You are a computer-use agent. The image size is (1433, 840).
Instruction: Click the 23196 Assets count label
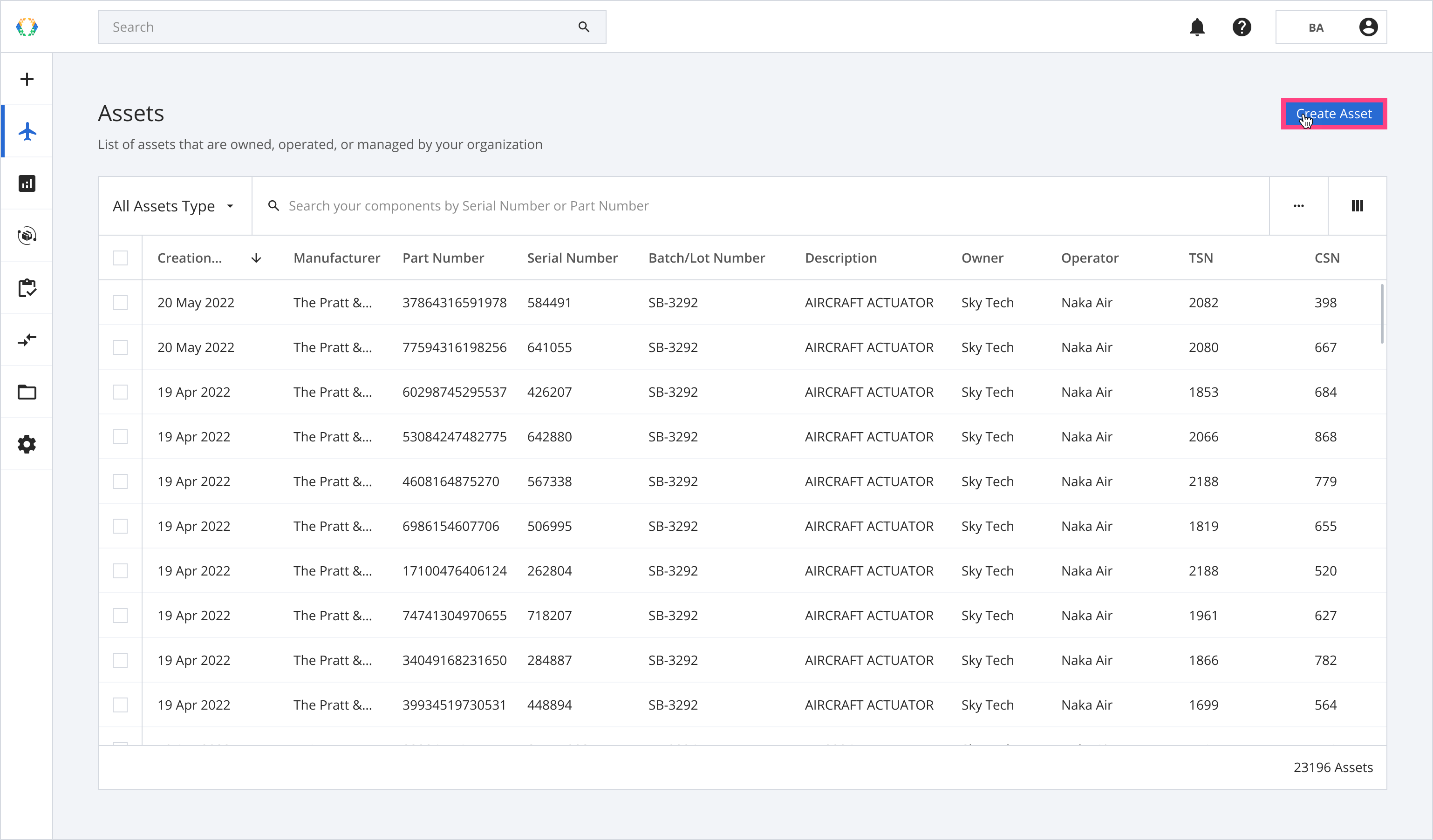click(x=1333, y=767)
